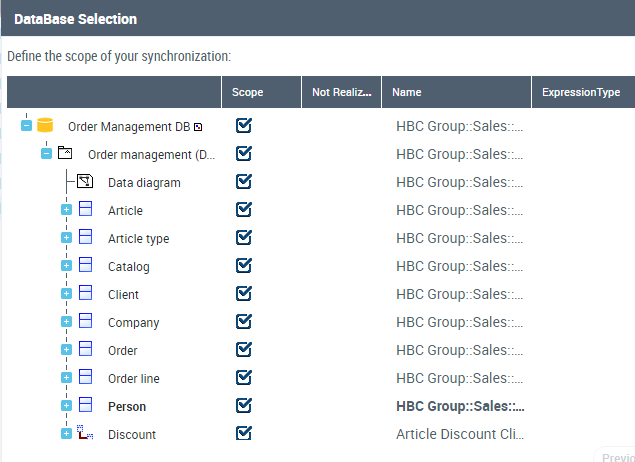Click the Previous button
This screenshot has width=635, height=462.
pos(616,457)
